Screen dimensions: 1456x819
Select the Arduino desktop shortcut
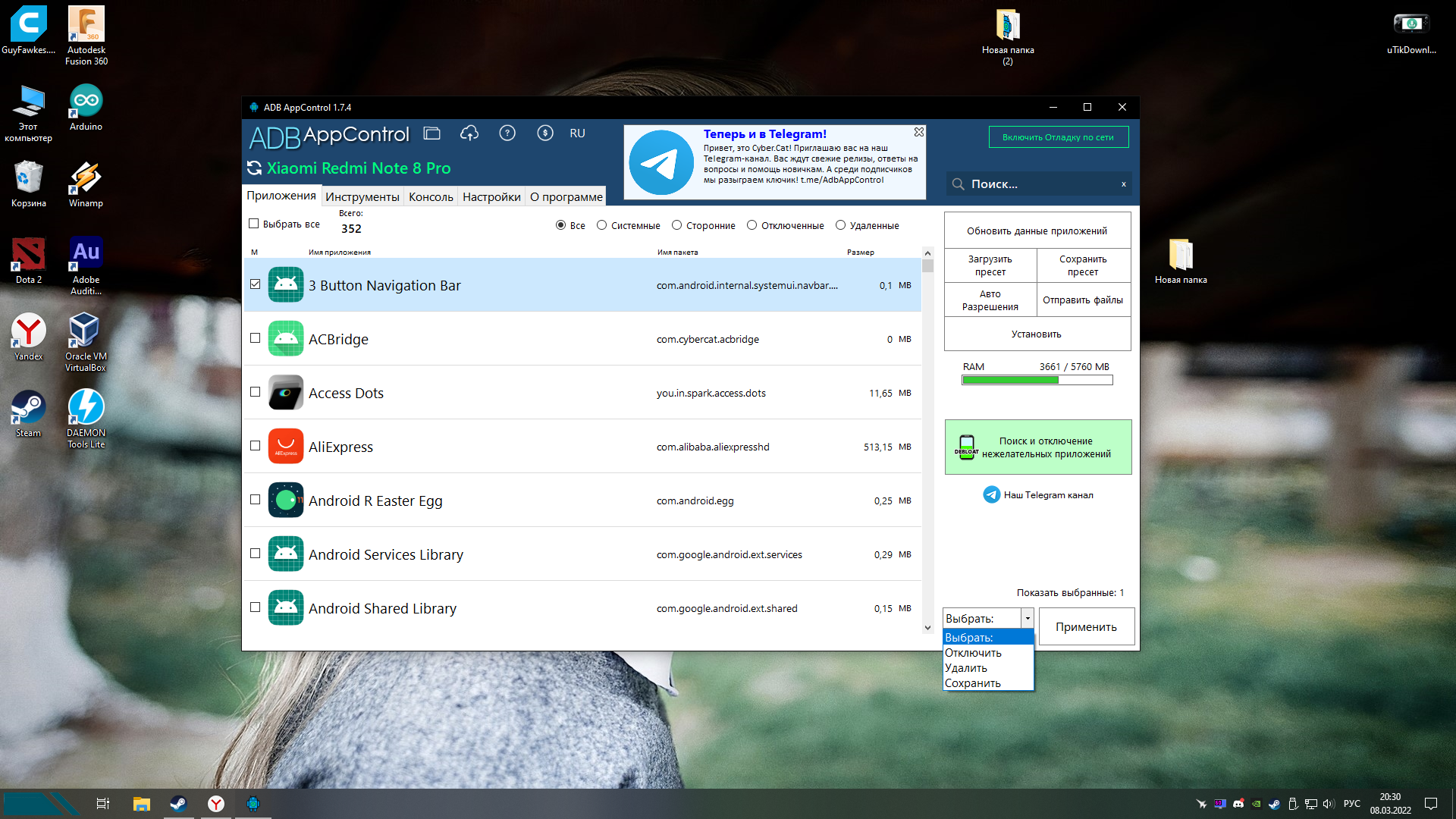86,107
